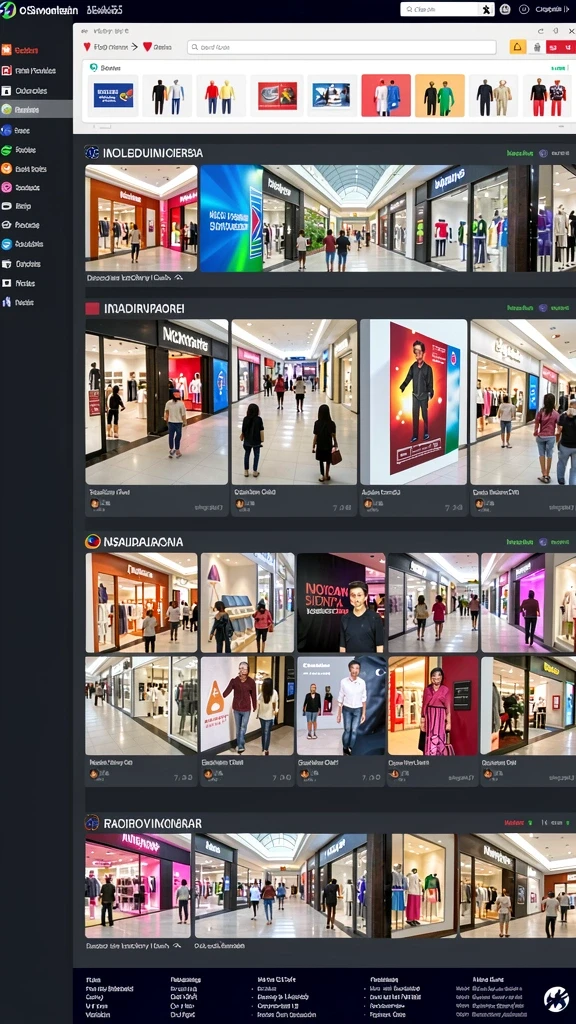Open the last strip thumbnail with red trousers

tap(548, 95)
